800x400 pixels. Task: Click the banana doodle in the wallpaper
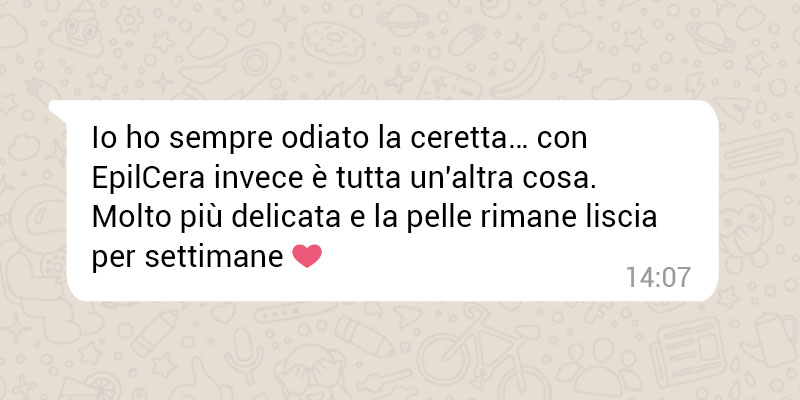coord(518,71)
